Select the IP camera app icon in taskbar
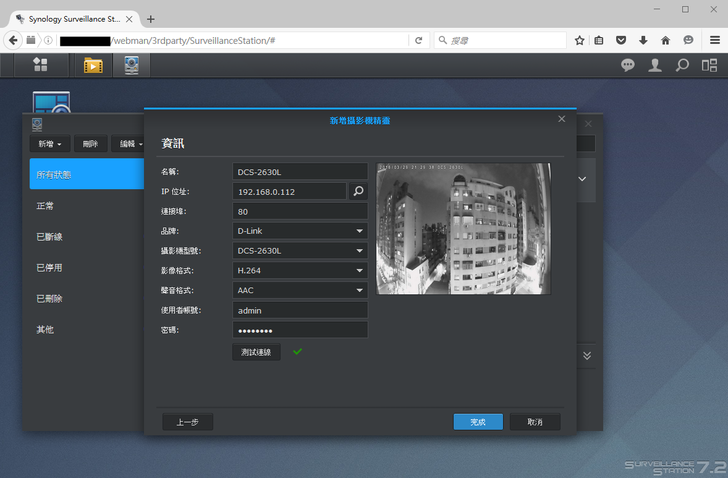 131,65
